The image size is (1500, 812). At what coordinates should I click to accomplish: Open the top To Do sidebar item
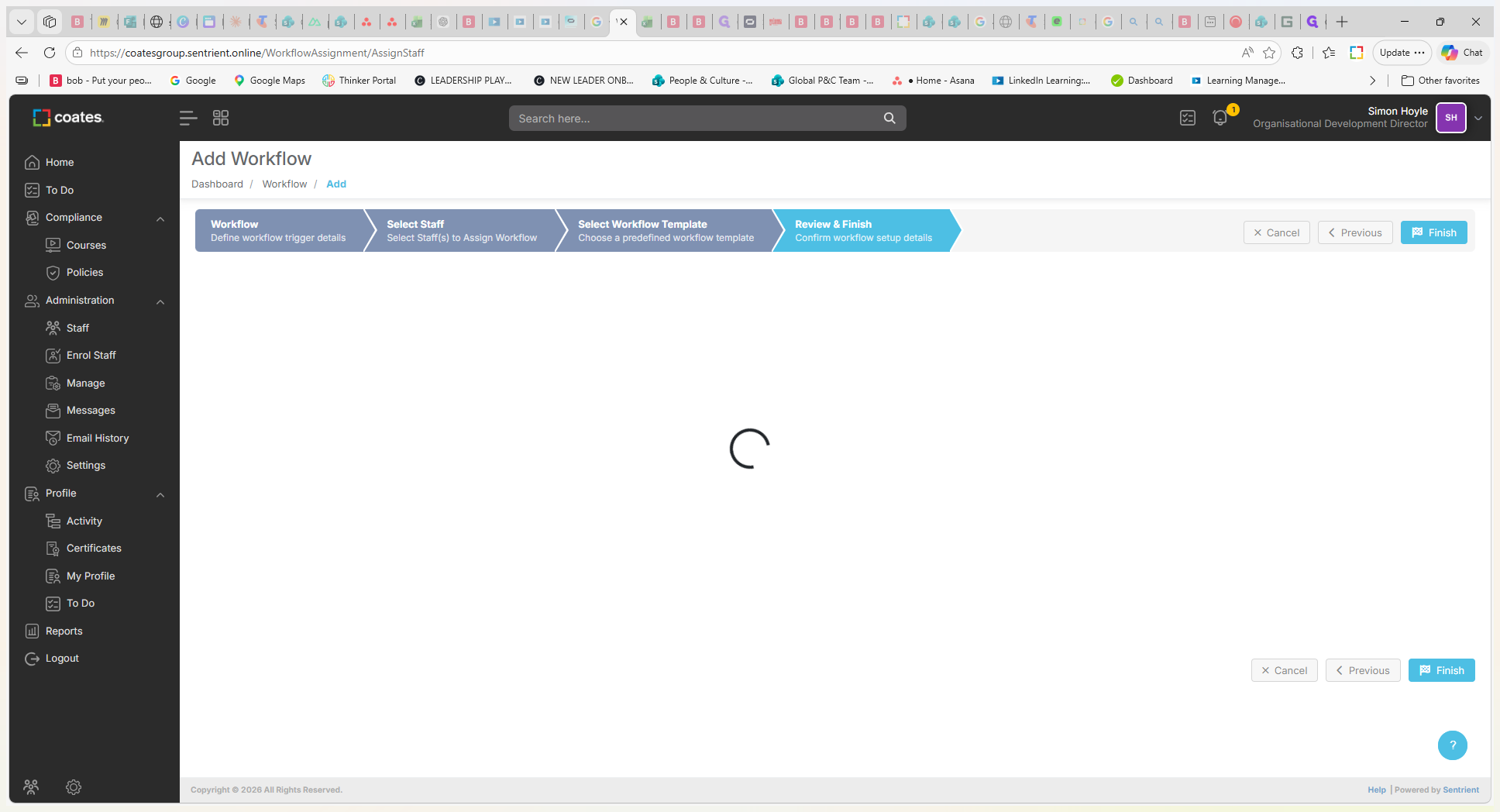tap(60, 190)
